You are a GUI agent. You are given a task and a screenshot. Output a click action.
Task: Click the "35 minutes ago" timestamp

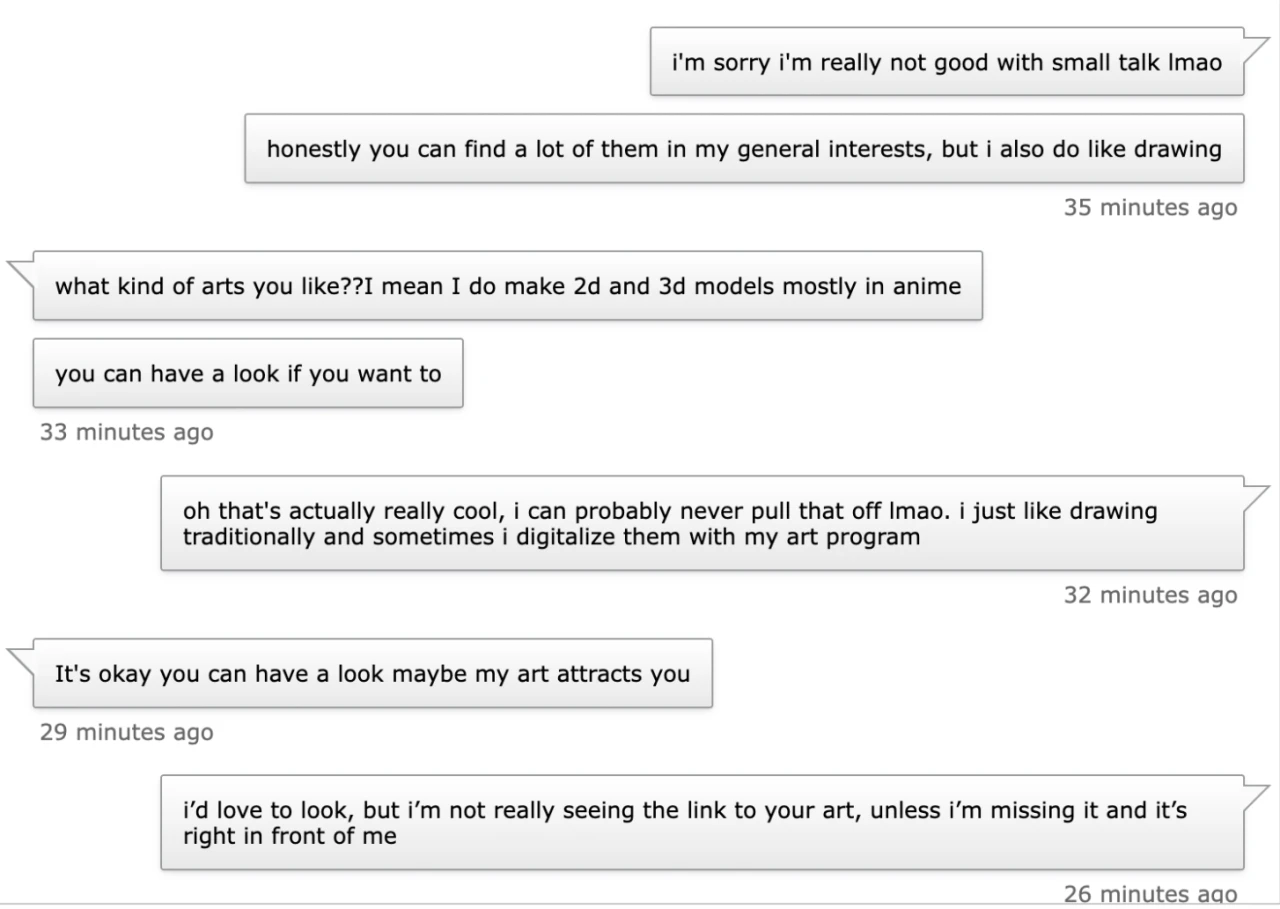pos(1150,208)
